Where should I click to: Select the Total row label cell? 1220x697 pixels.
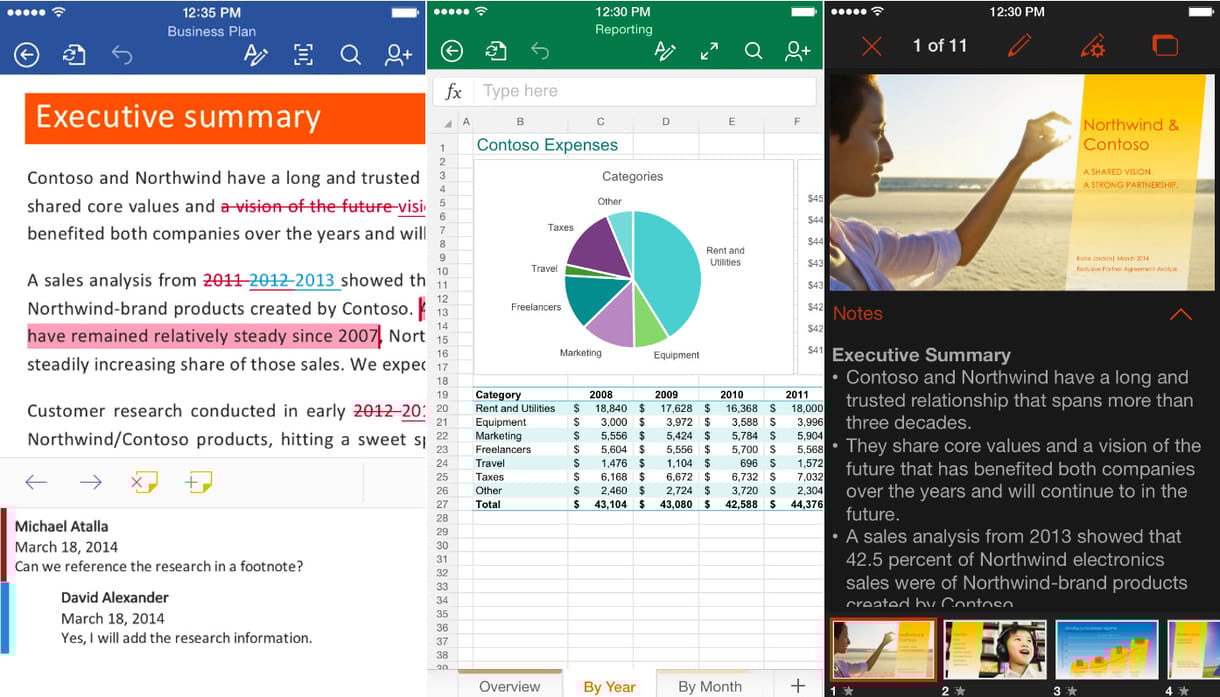point(520,505)
